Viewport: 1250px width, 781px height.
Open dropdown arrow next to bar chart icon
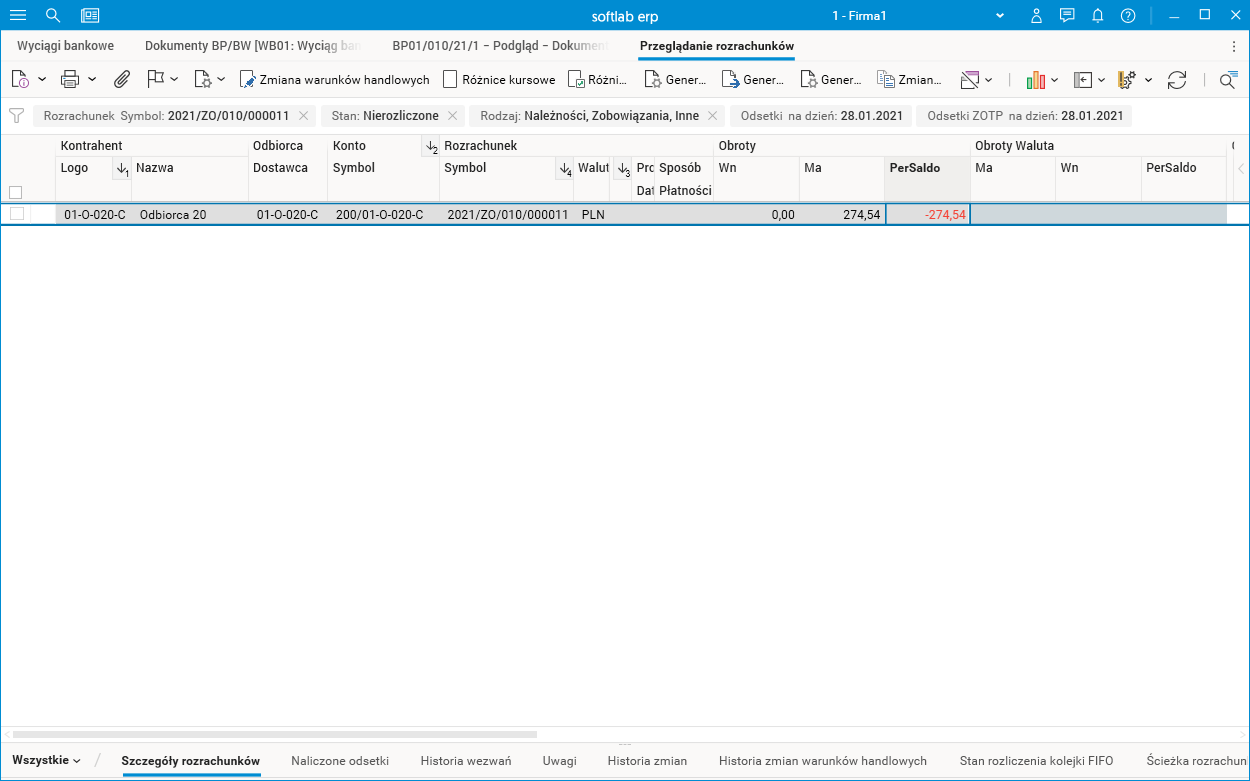[x=1054, y=79]
